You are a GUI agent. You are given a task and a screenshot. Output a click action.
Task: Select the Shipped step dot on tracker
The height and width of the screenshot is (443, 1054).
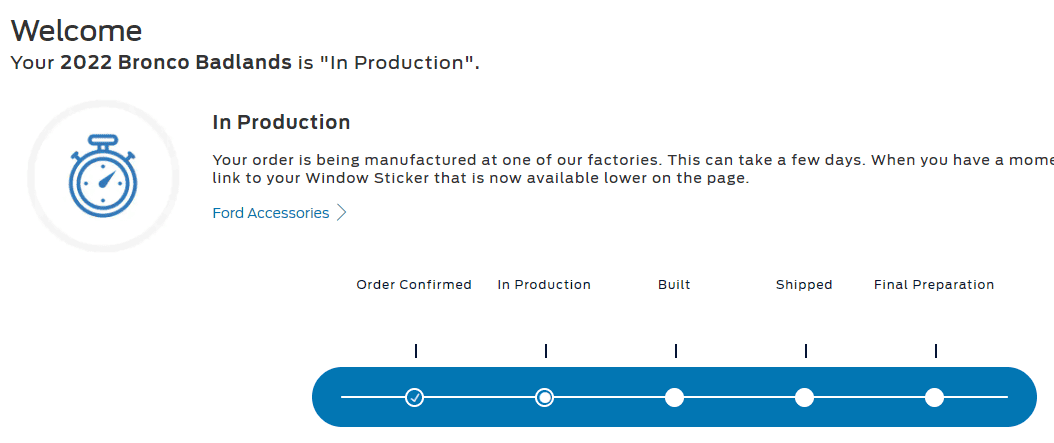pyautogui.click(x=804, y=397)
